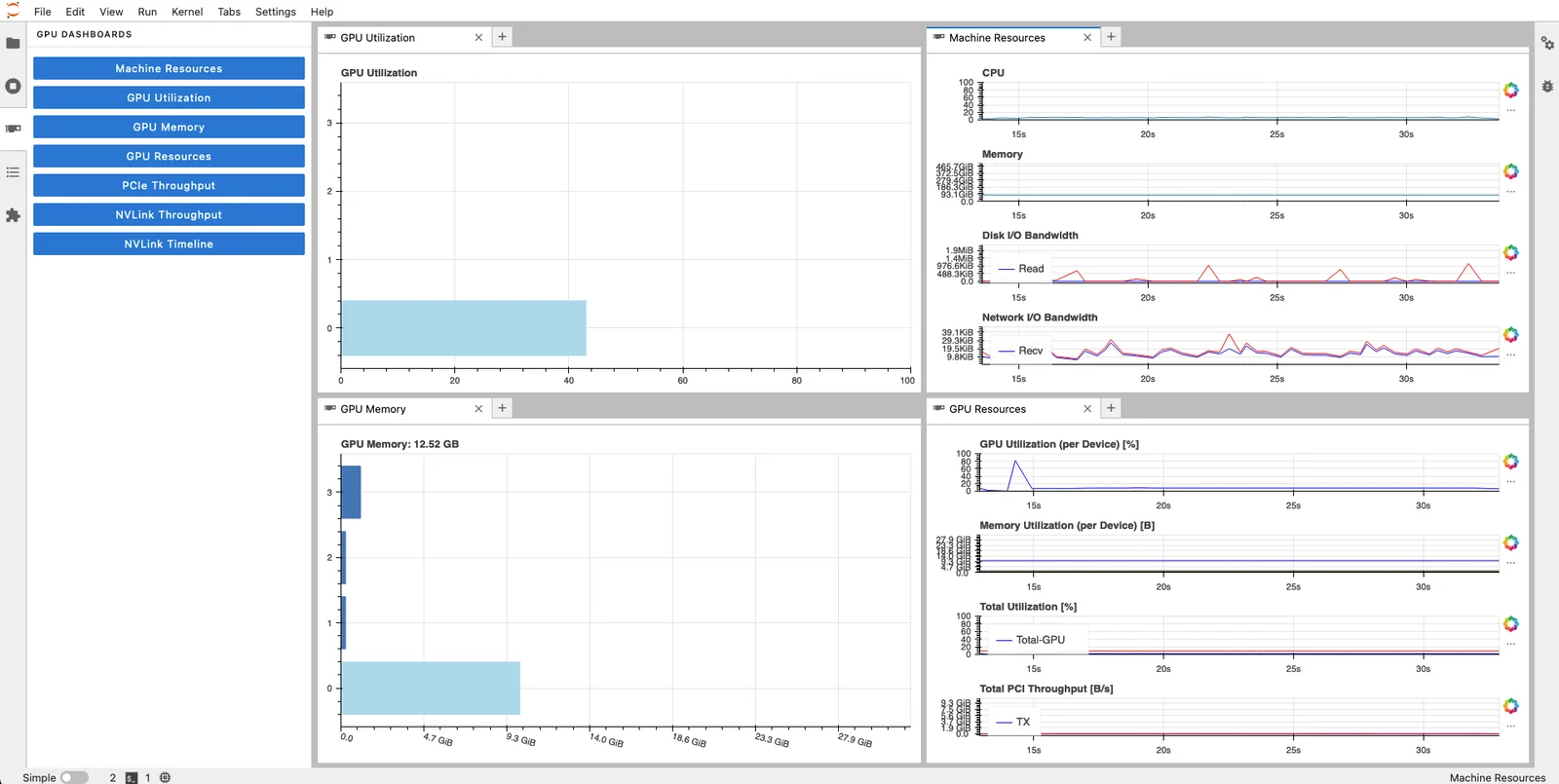Image resolution: width=1559 pixels, height=784 pixels.
Task: Open the Extension Manager puzzle icon
Action: click(13, 215)
